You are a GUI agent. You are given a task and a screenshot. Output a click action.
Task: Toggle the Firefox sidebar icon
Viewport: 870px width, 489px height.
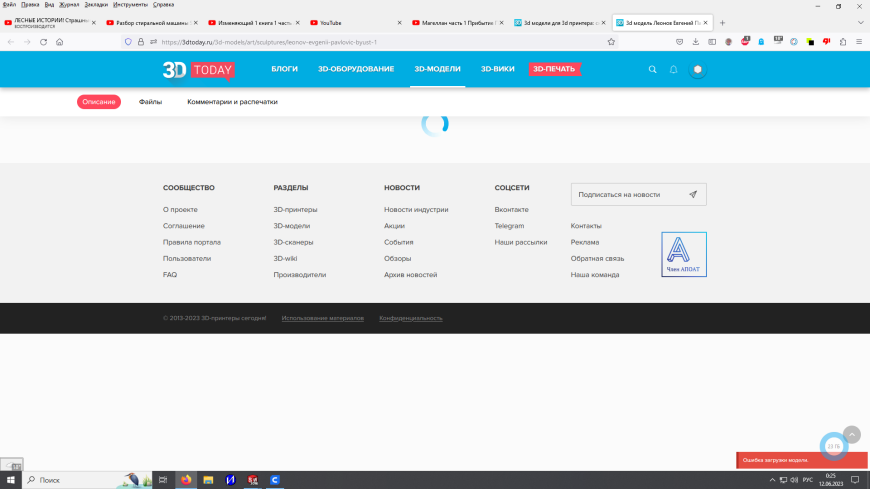point(712,42)
